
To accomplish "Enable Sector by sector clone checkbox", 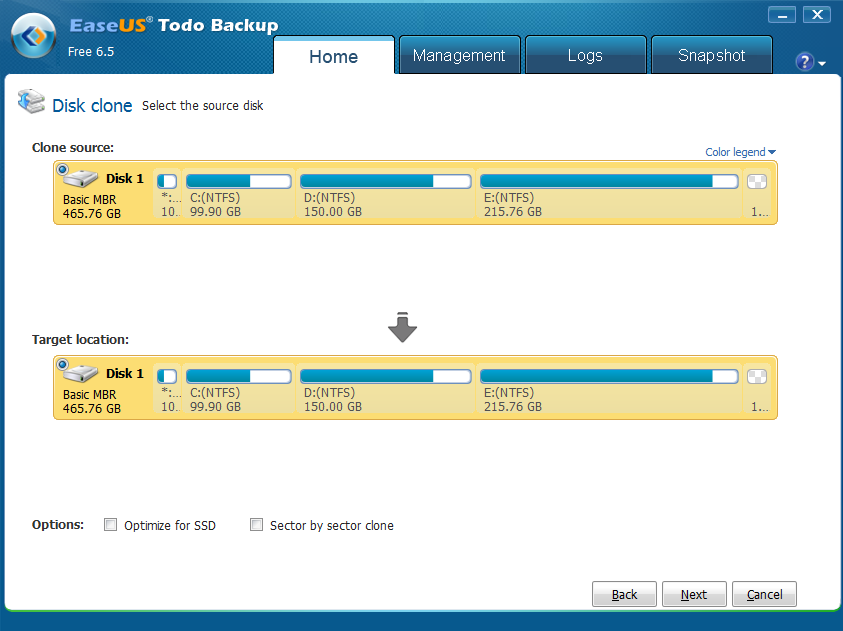I will [256, 525].
